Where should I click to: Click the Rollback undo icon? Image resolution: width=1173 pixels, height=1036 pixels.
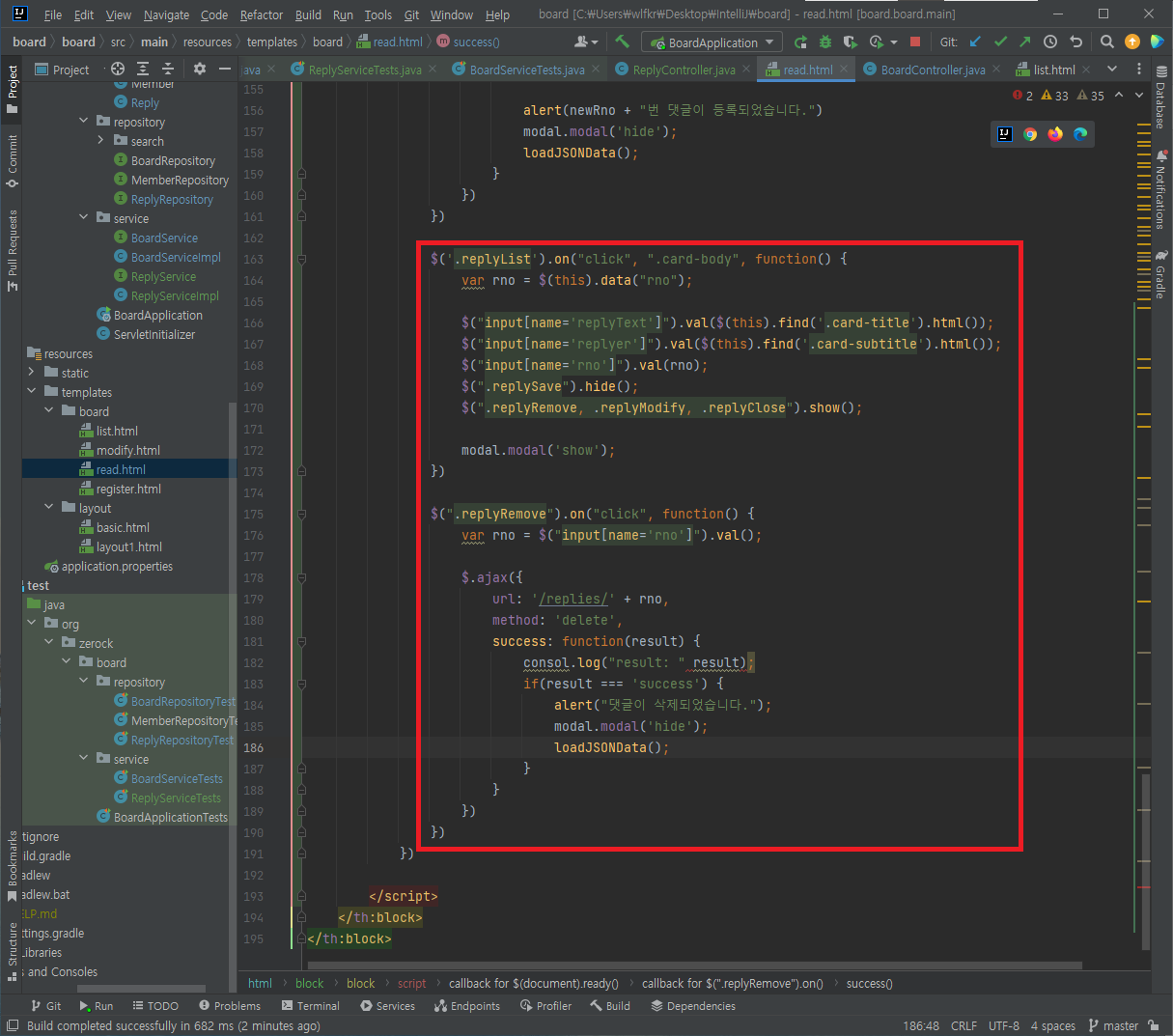pos(1075,42)
